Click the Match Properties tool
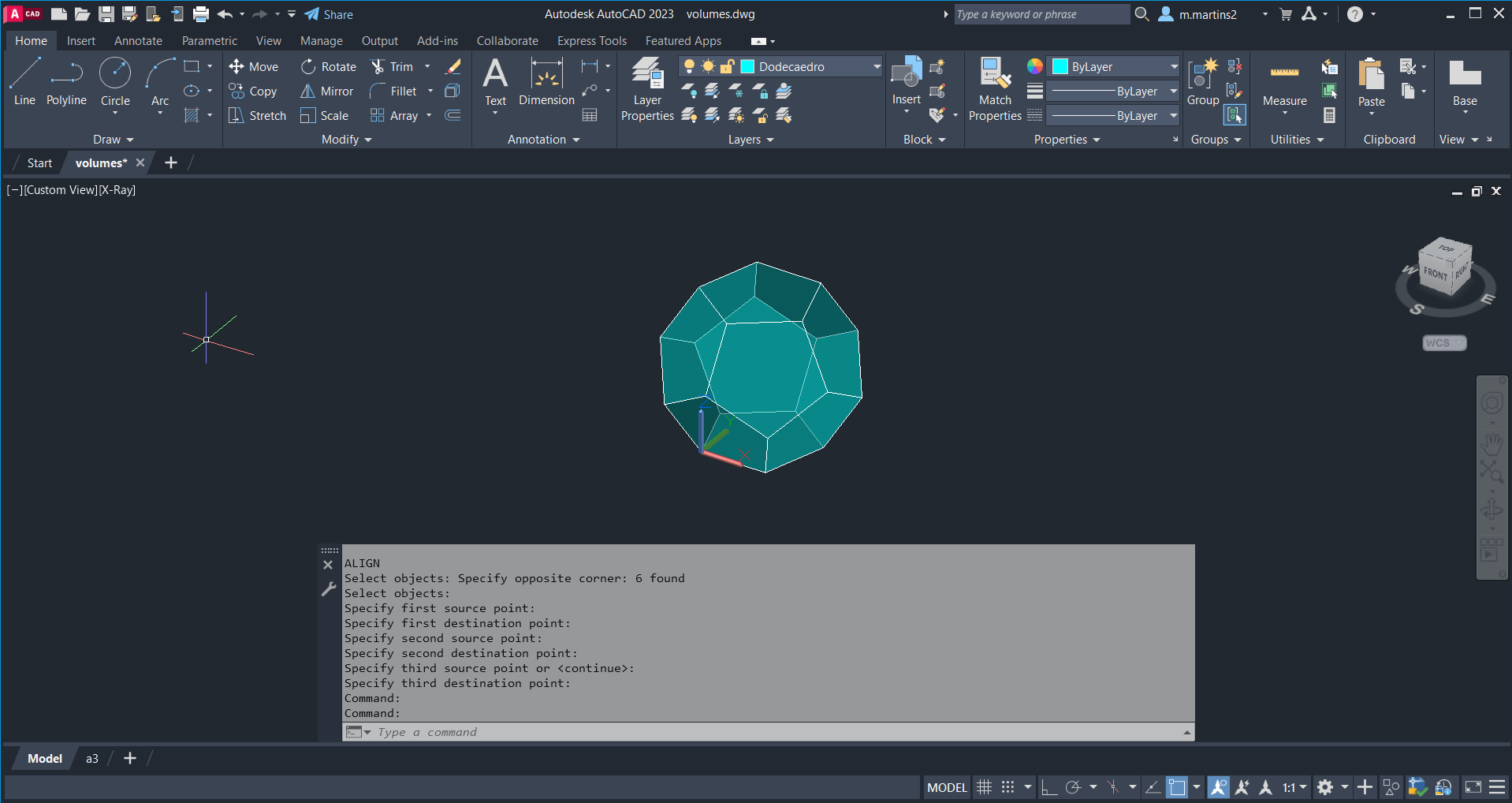 tap(995, 89)
